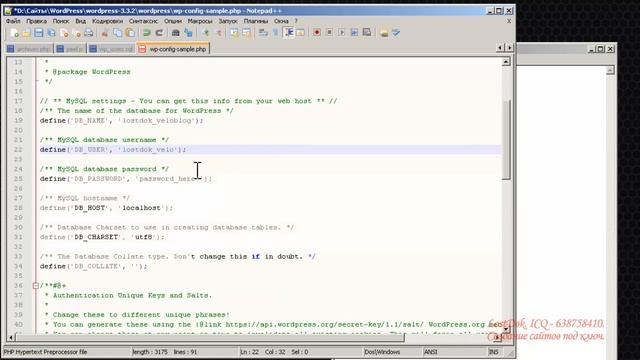Save the file using the Save toolbar icon
640x360 pixels.
39,33
